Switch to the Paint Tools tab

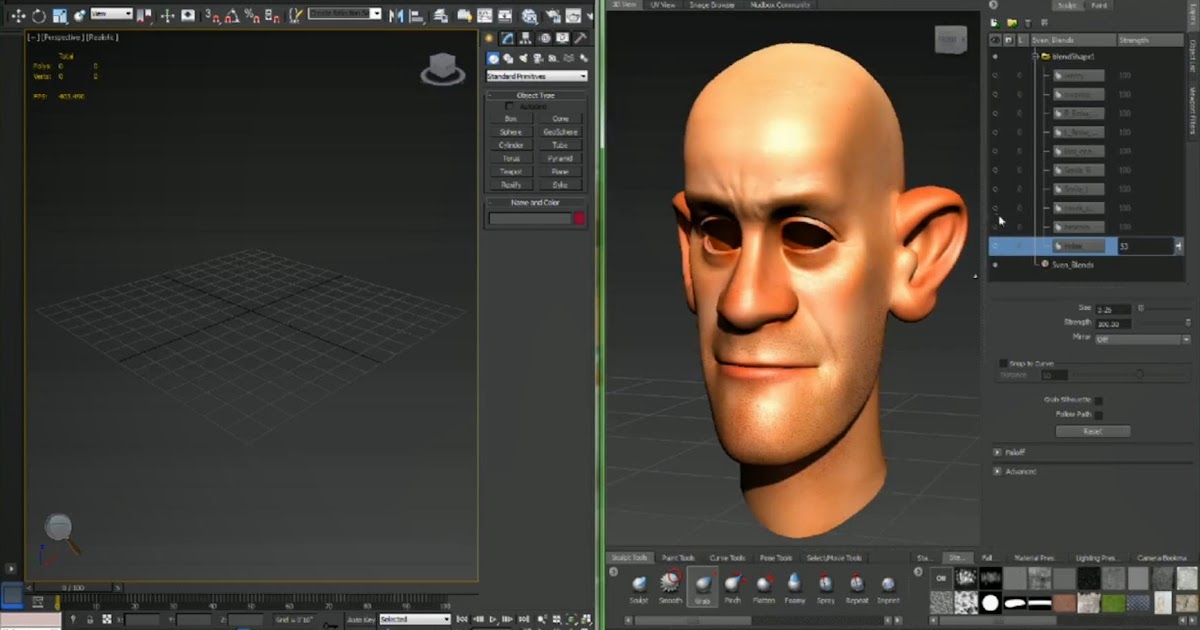tap(677, 556)
